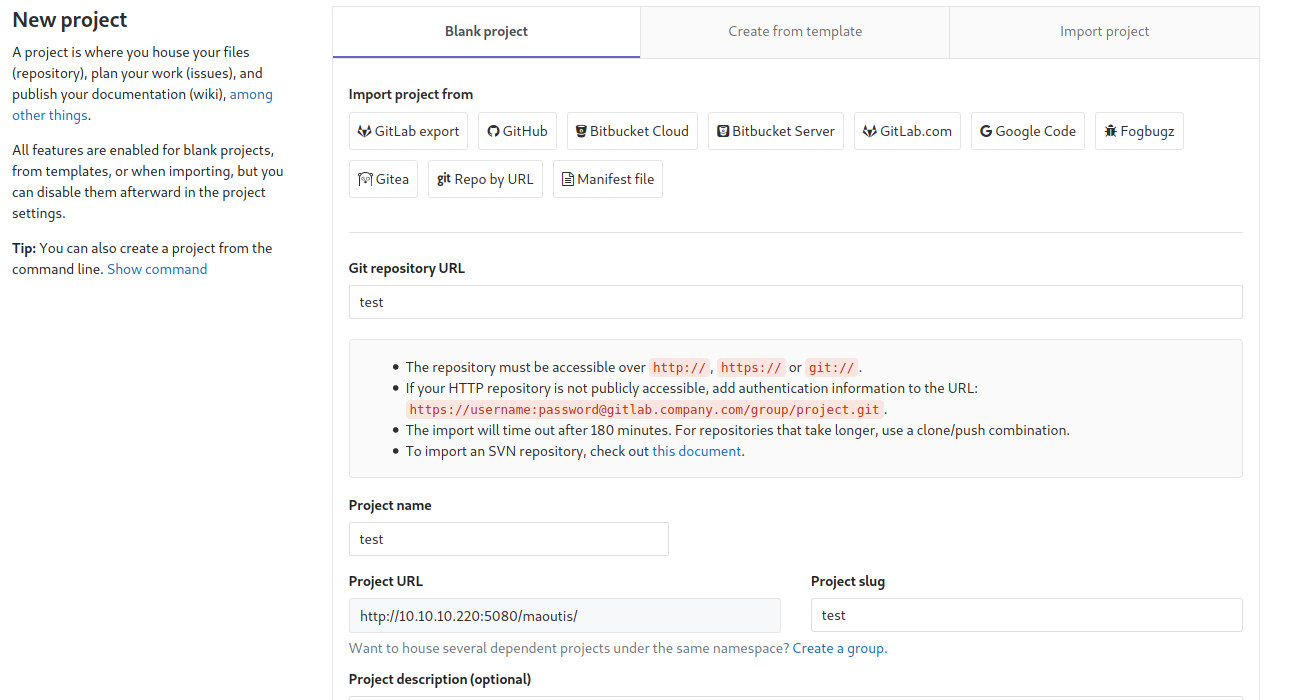This screenshot has height=700, width=1312.
Task: Click the Fogbugz bug icon
Action: 1111,131
